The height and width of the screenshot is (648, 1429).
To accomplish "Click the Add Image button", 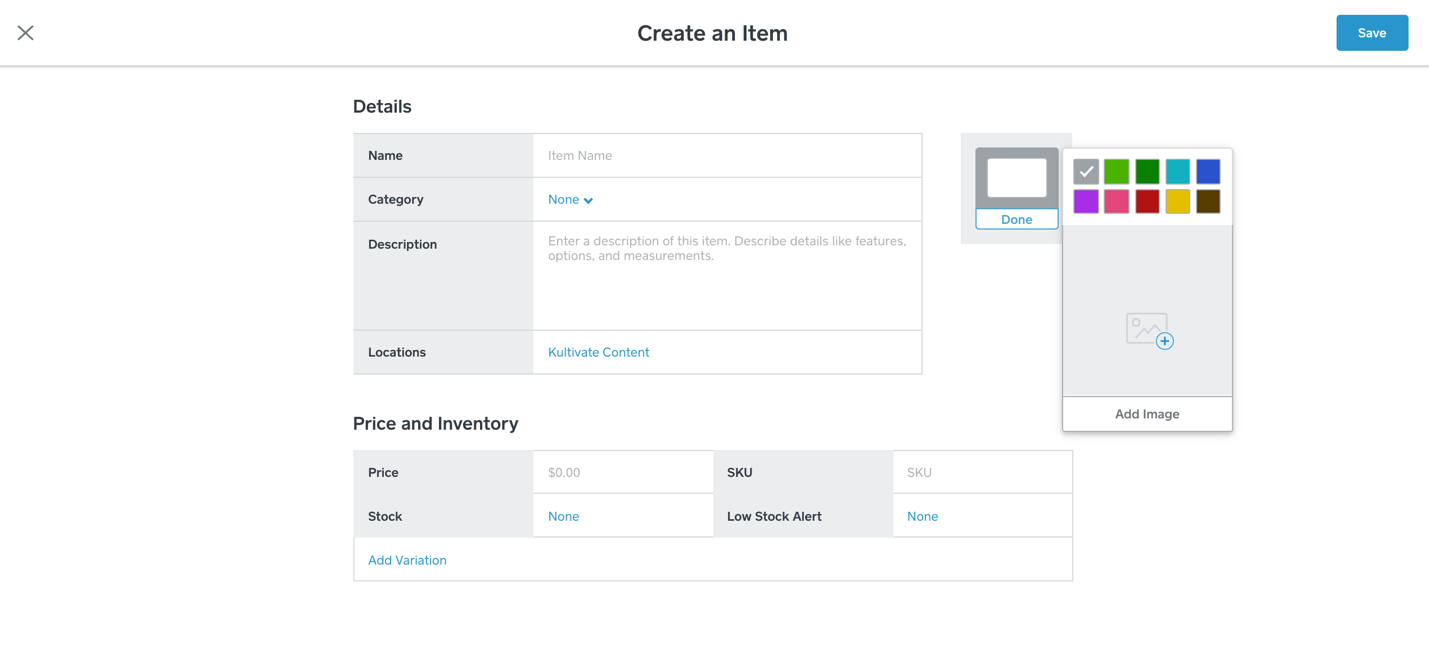I will pos(1147,414).
